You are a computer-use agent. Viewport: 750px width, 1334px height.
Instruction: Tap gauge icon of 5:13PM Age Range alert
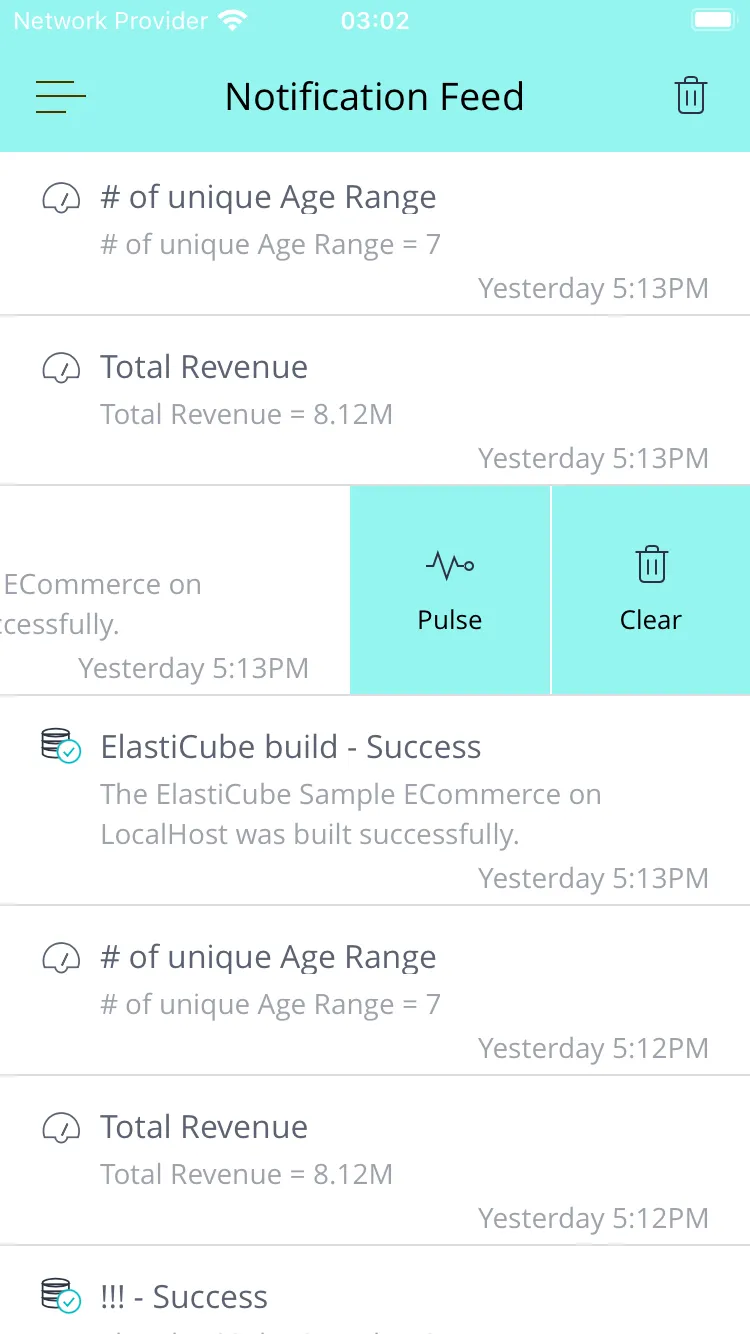pos(61,198)
